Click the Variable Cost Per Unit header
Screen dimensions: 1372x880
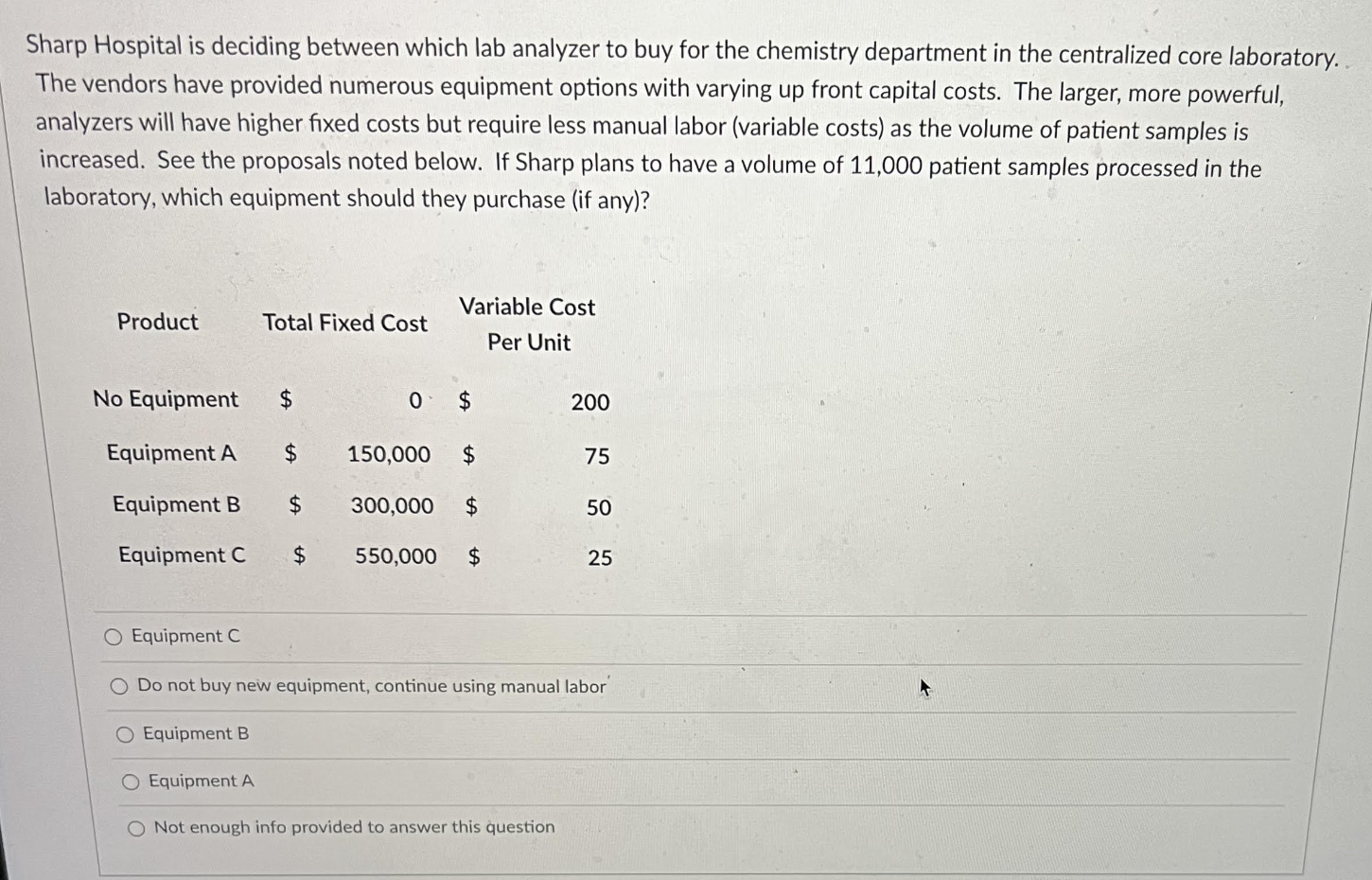(527, 324)
